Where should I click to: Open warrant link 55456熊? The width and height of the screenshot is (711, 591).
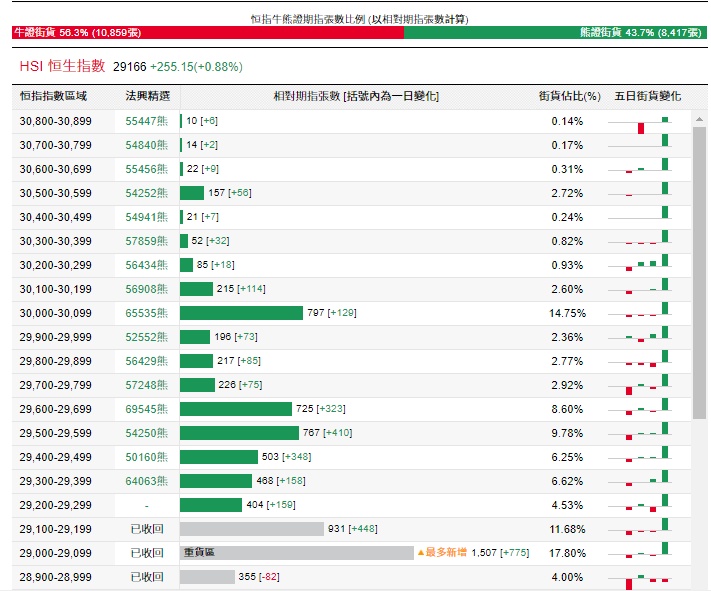coord(146,169)
